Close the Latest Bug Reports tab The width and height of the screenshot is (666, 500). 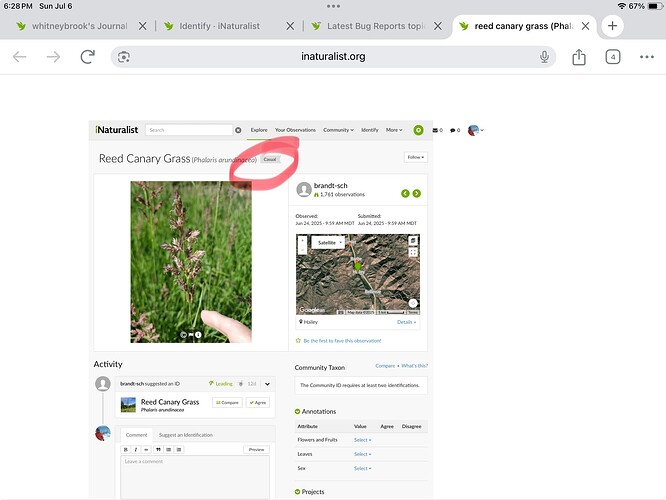(437, 26)
